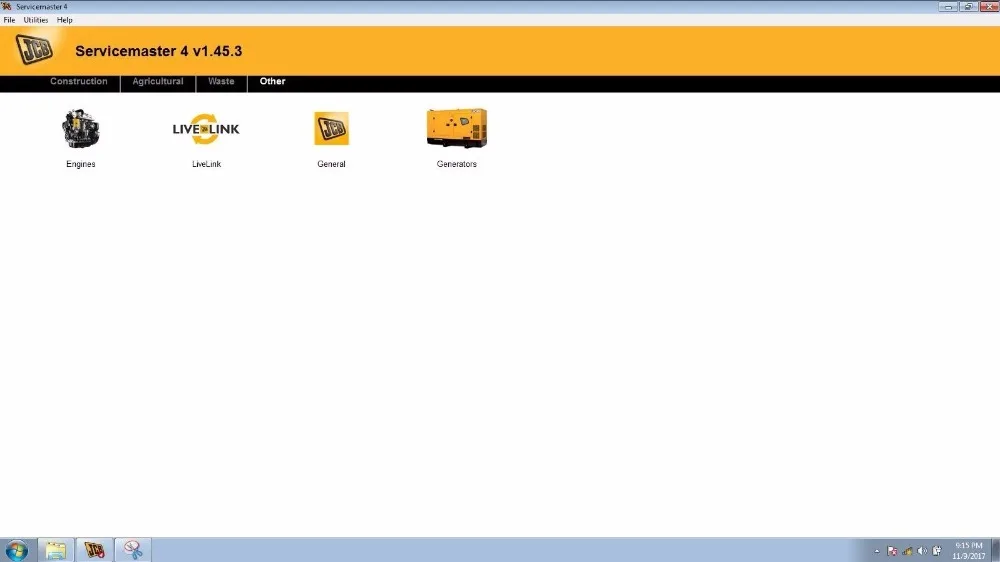Click the Generators label text
Viewport: 1000px width, 562px height.
pyautogui.click(x=457, y=164)
